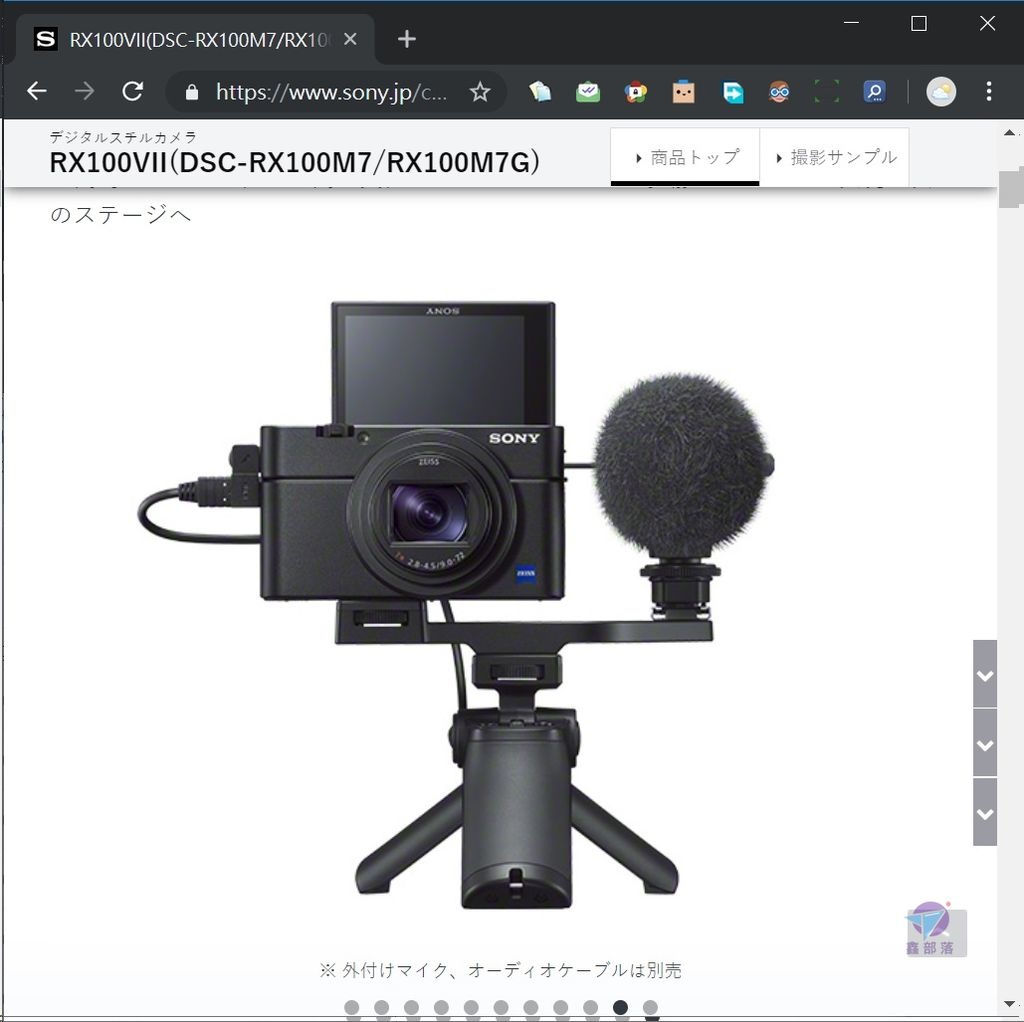
Task: Open the green envelope checkmark extension
Action: click(588, 91)
